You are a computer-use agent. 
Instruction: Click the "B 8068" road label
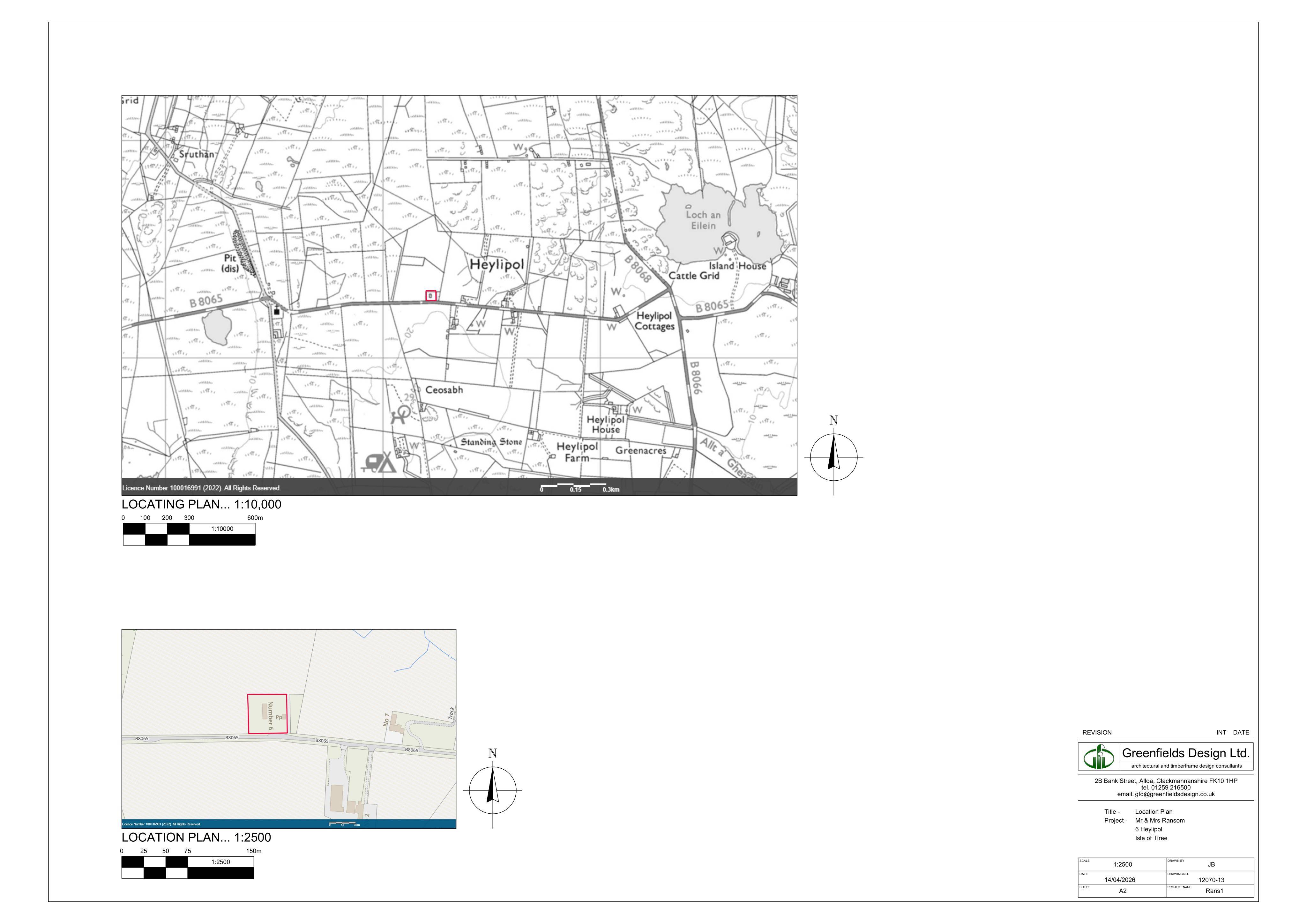[x=638, y=269]
